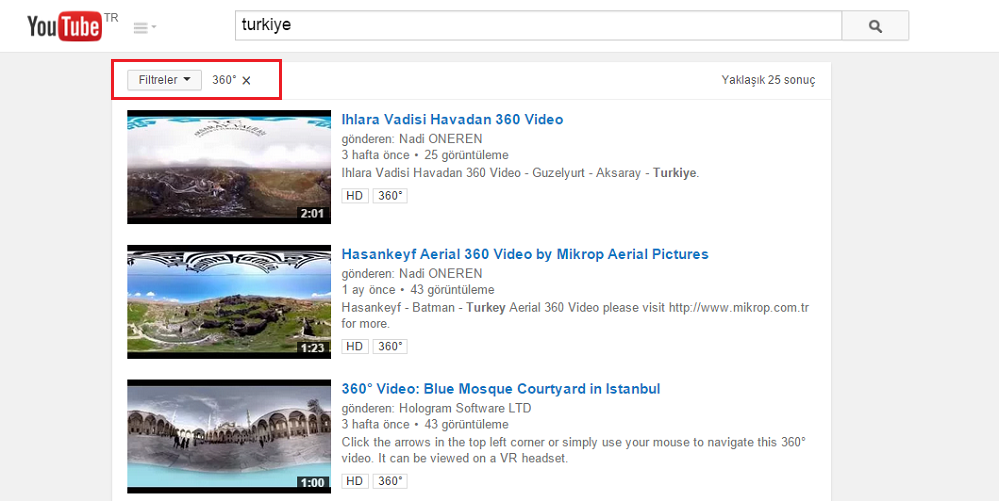Open Nadi ONEREN channel on first result
Screen dimensions: 999x501
pyautogui.click(x=441, y=139)
